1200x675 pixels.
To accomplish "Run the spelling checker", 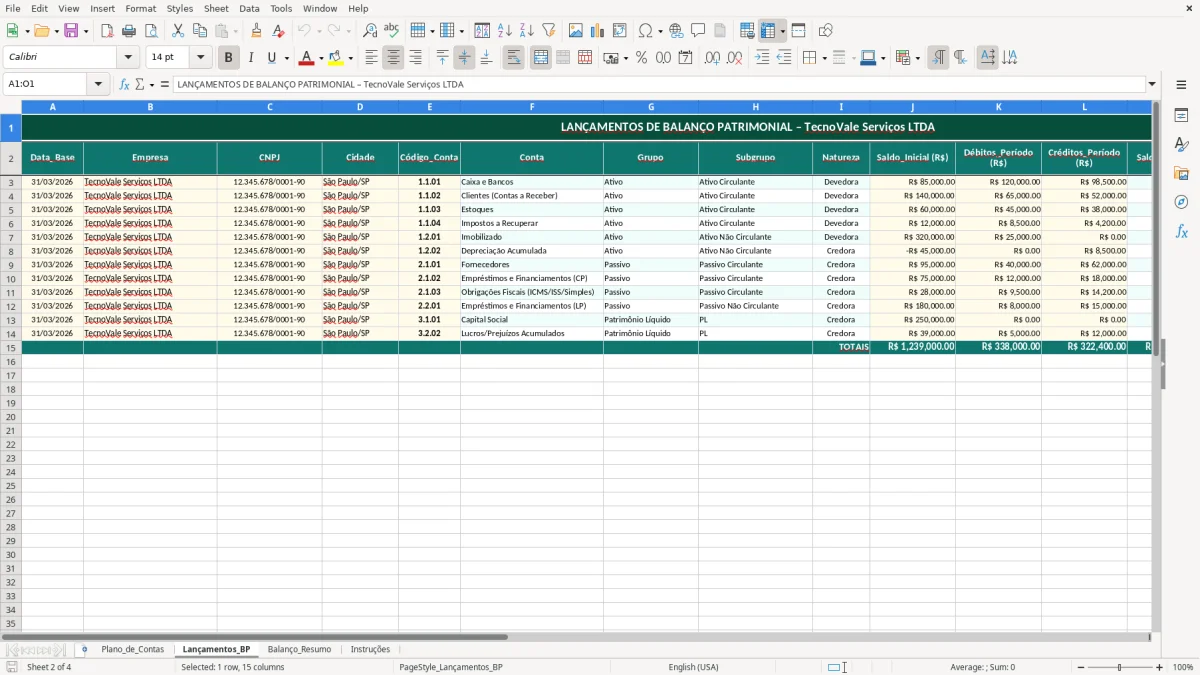I will point(391,29).
